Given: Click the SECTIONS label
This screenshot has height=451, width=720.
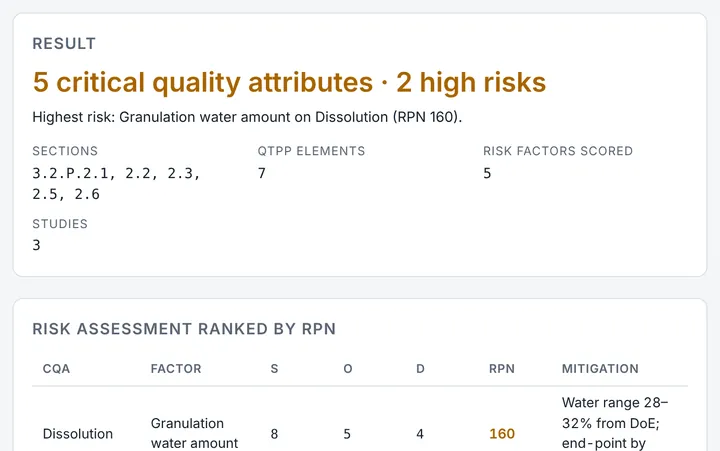Looking at the screenshot, I should [x=65, y=151].
